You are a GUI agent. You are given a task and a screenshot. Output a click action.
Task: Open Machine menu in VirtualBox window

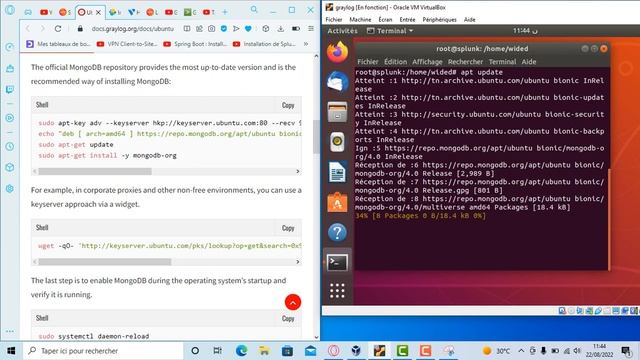(360, 19)
